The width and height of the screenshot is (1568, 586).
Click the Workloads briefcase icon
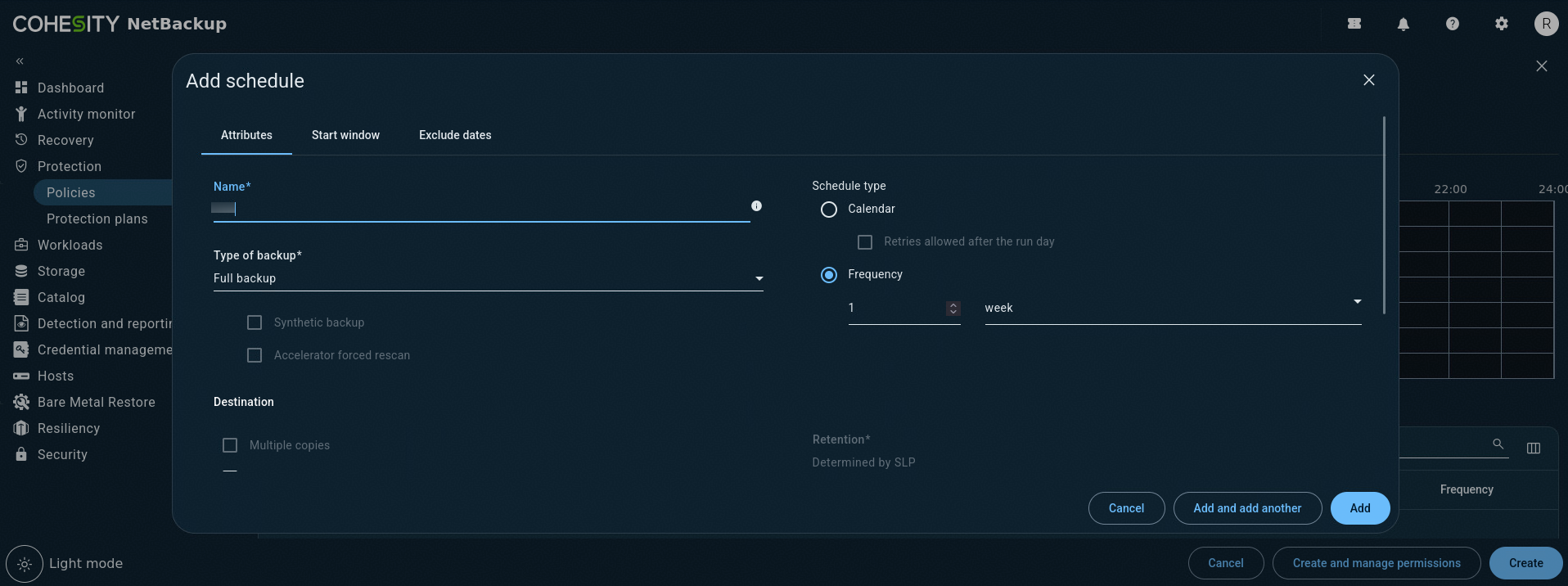[x=21, y=245]
